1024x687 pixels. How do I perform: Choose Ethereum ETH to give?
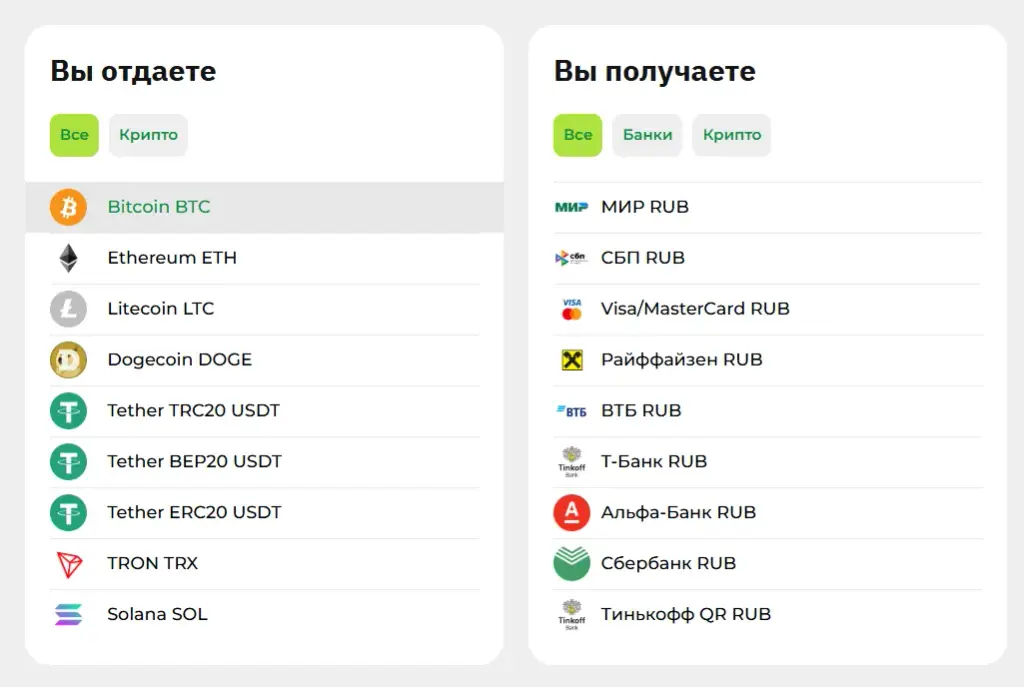(x=264, y=258)
